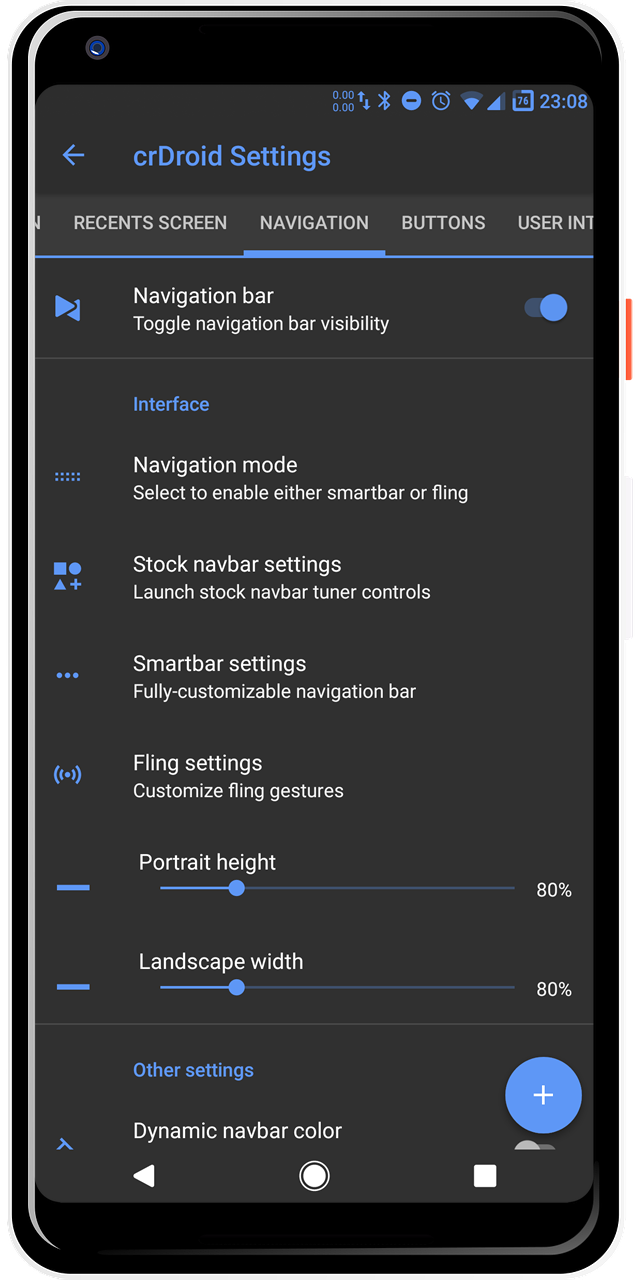Toggle the Navigation bar visibility switch

click(x=546, y=308)
